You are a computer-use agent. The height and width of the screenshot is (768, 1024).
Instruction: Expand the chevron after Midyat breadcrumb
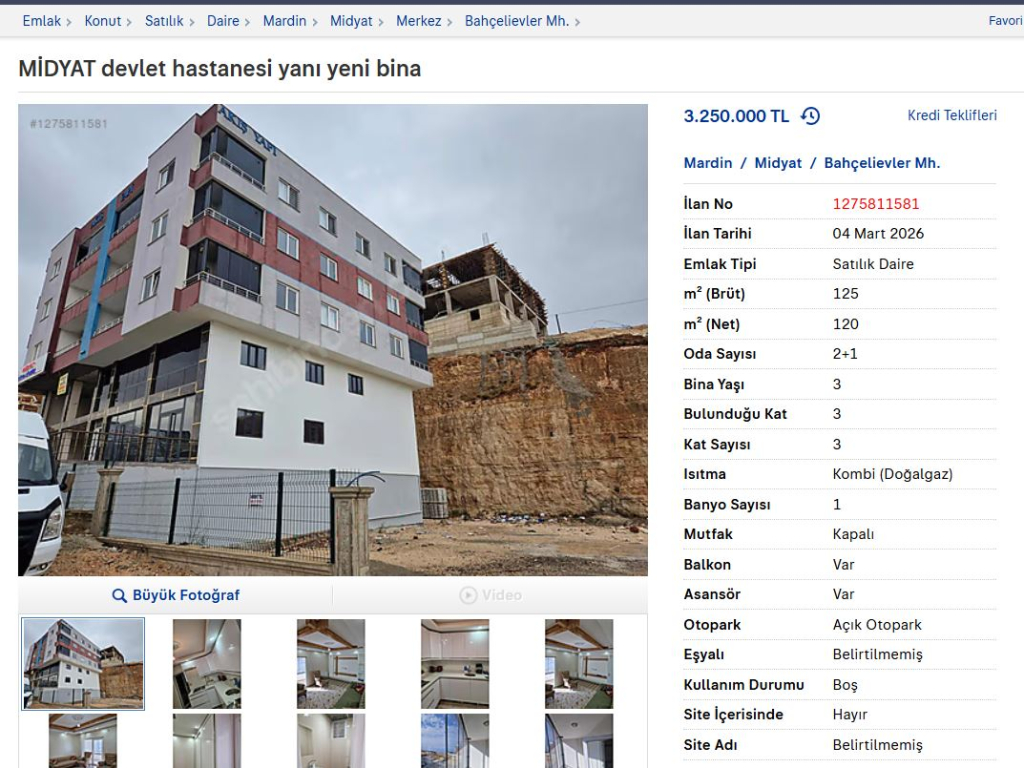[381, 22]
